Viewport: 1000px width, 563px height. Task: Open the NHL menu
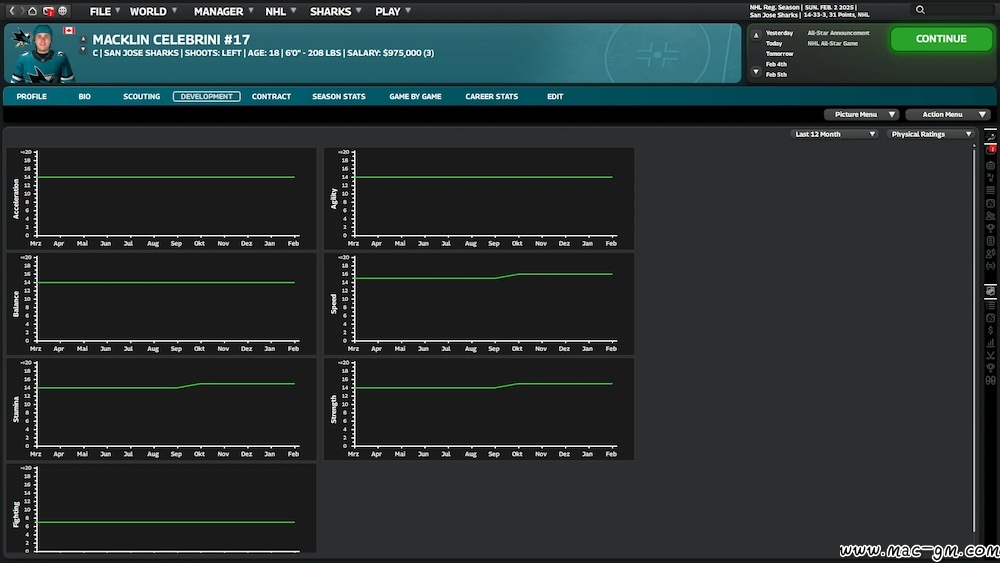click(281, 11)
